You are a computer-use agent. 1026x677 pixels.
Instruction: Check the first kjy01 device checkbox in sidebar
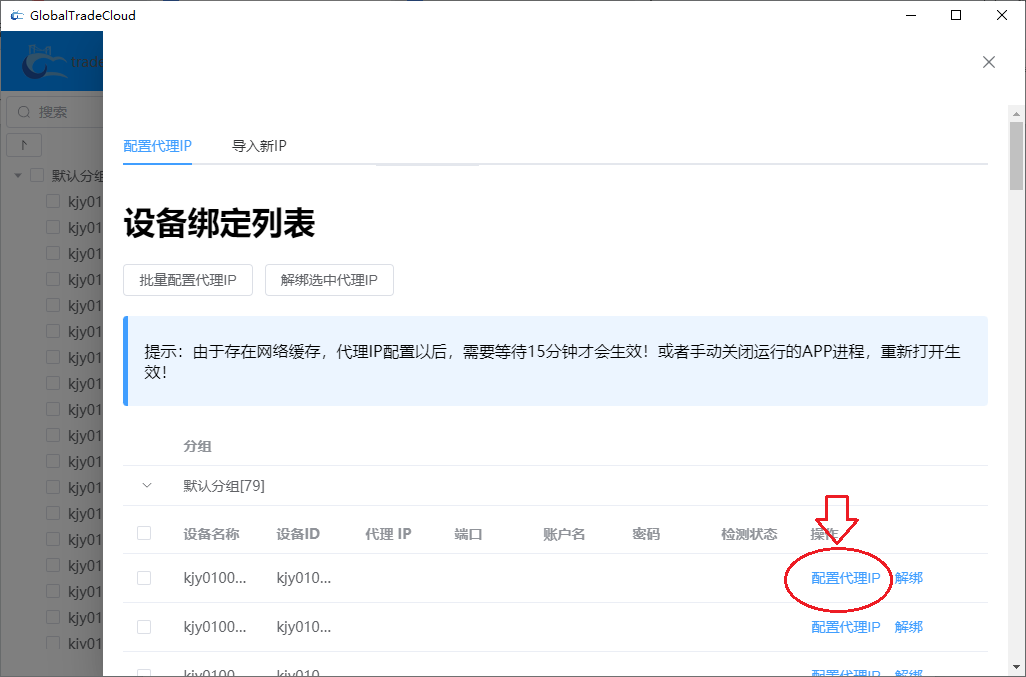click(52, 200)
